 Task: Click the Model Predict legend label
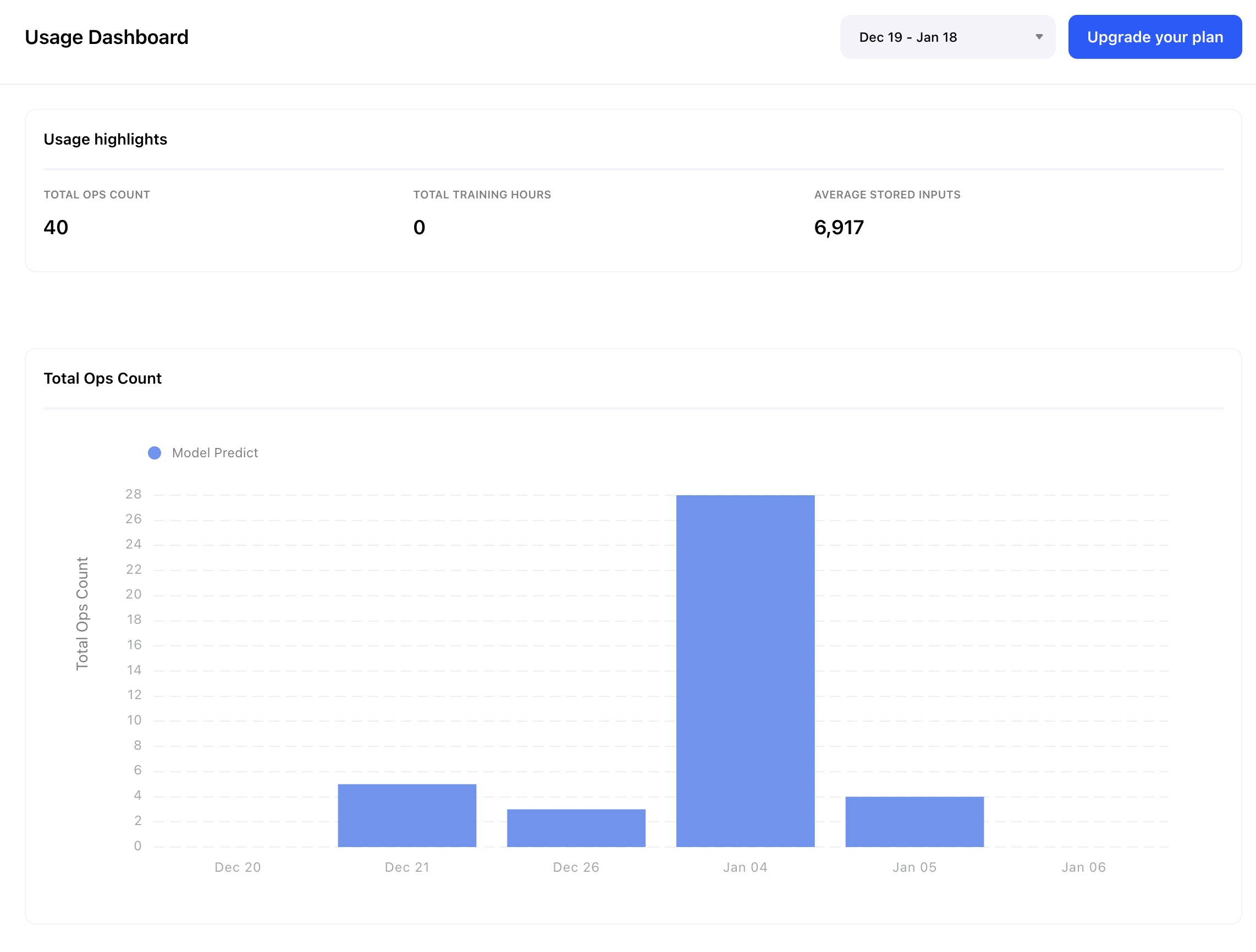tap(214, 453)
